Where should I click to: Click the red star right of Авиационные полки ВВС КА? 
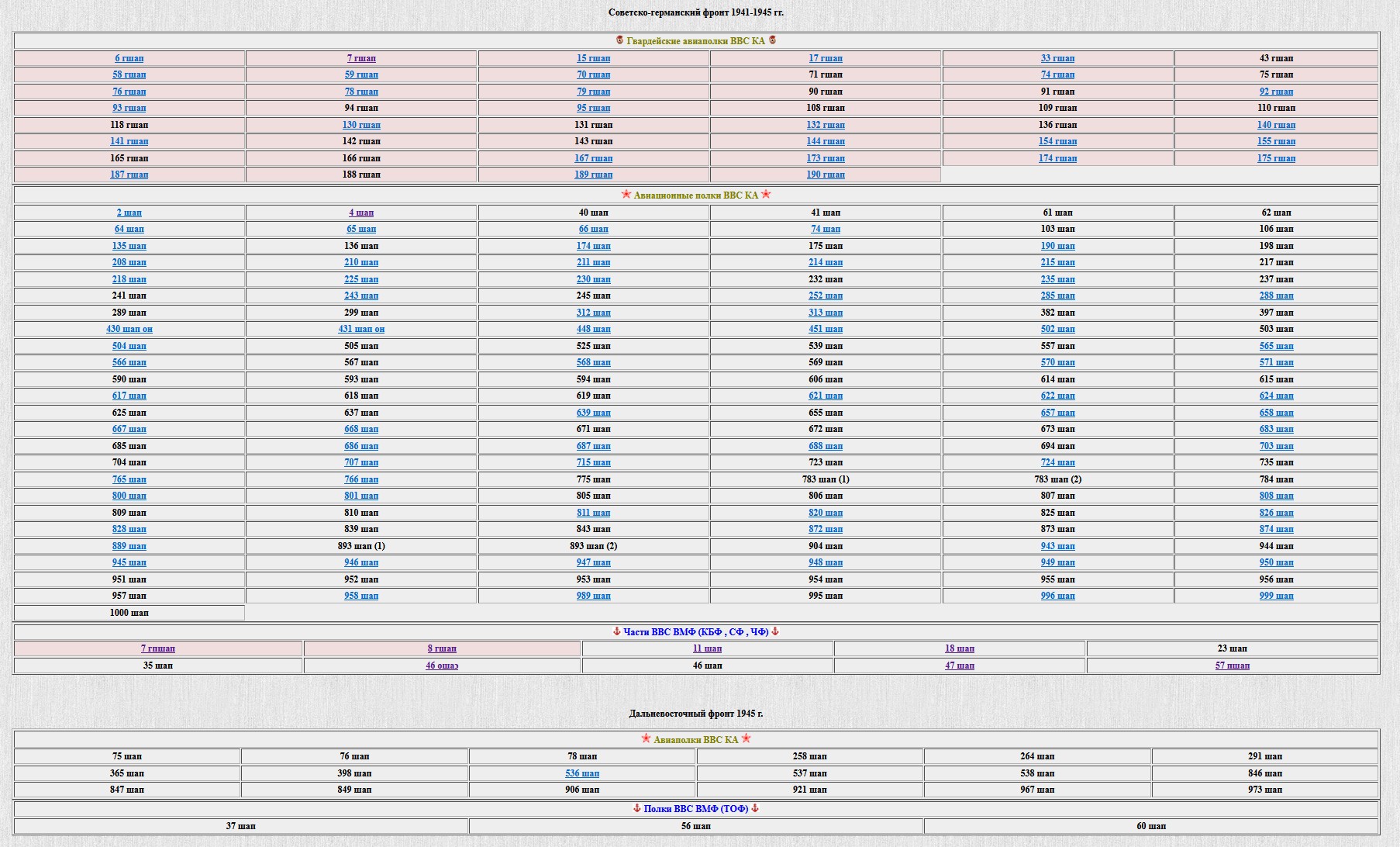point(766,195)
